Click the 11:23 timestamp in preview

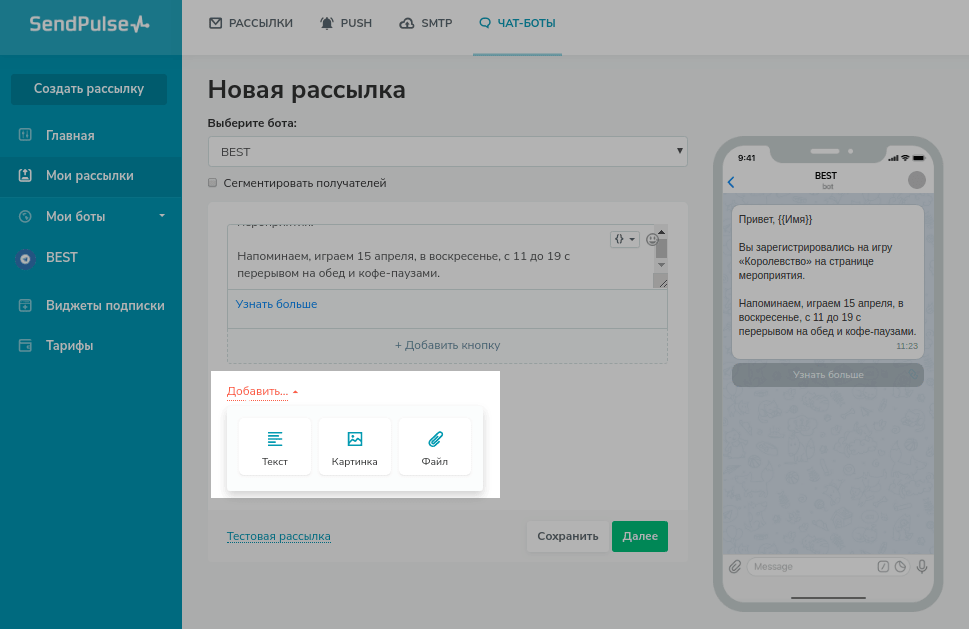pos(907,346)
